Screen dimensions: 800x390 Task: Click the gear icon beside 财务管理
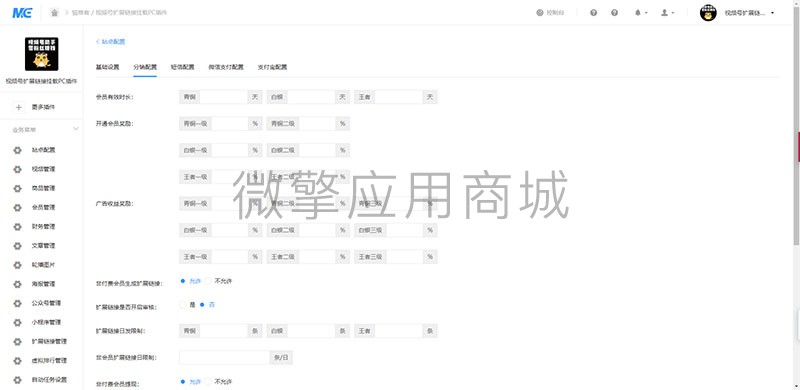18,227
